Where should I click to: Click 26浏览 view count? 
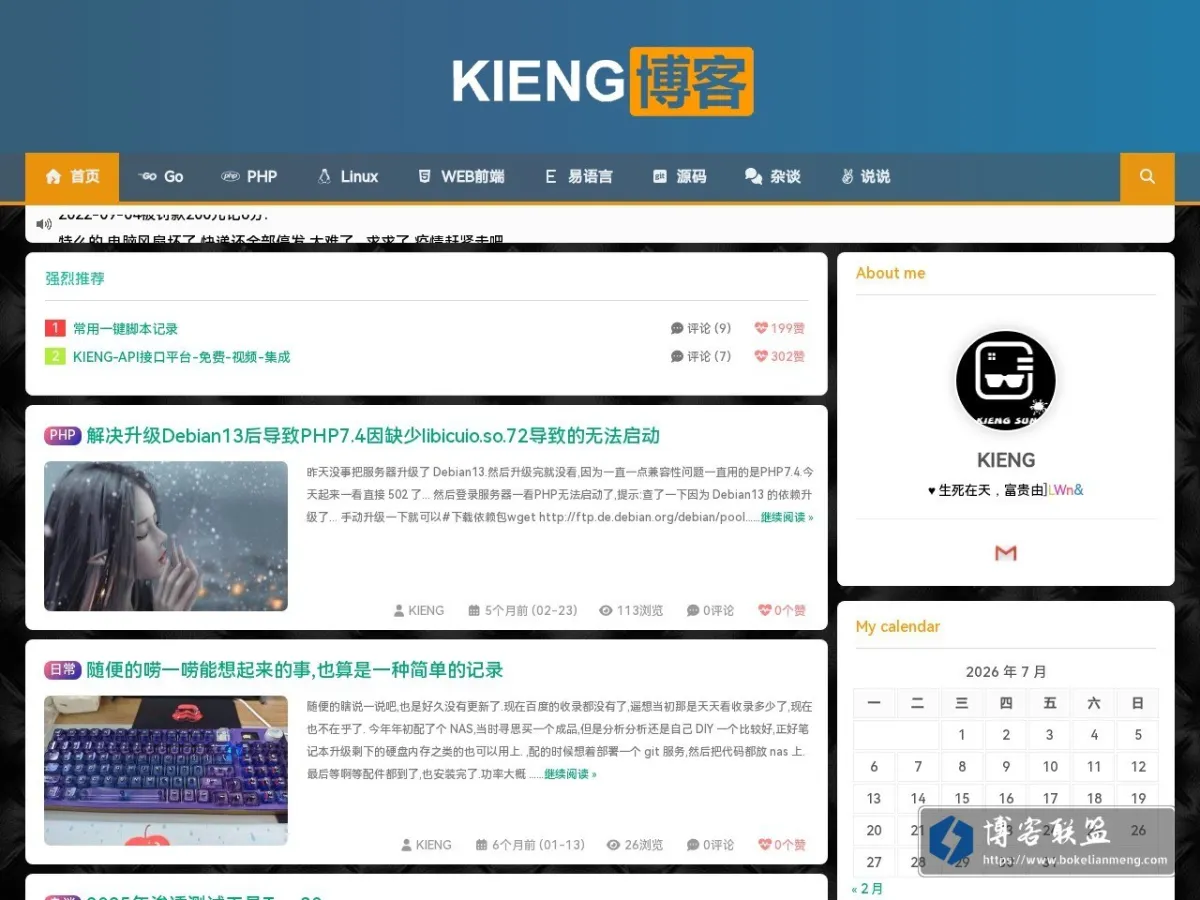pos(635,845)
